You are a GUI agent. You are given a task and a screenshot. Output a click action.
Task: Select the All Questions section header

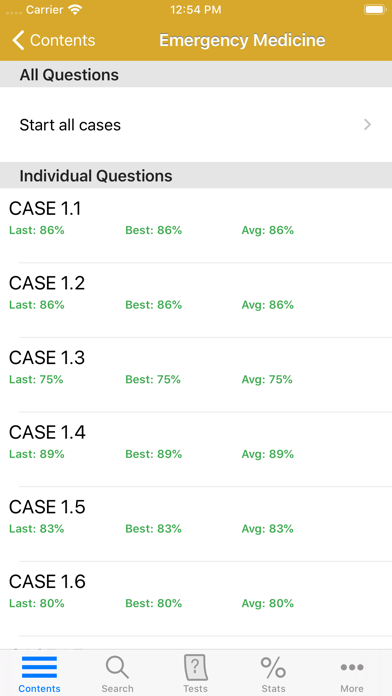pos(196,74)
